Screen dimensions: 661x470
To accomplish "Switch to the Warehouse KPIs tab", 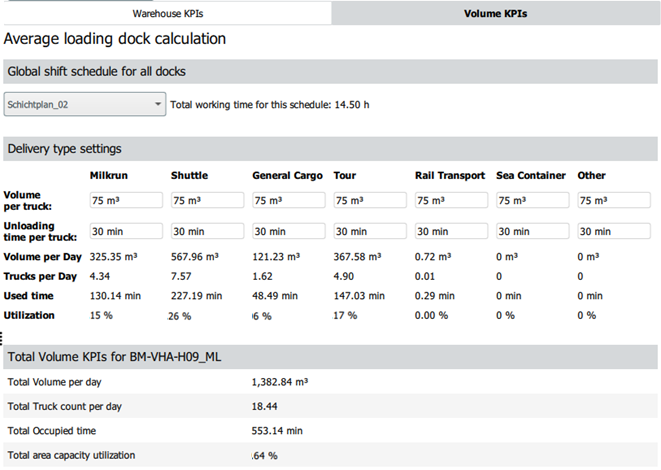I will click(x=167, y=13).
